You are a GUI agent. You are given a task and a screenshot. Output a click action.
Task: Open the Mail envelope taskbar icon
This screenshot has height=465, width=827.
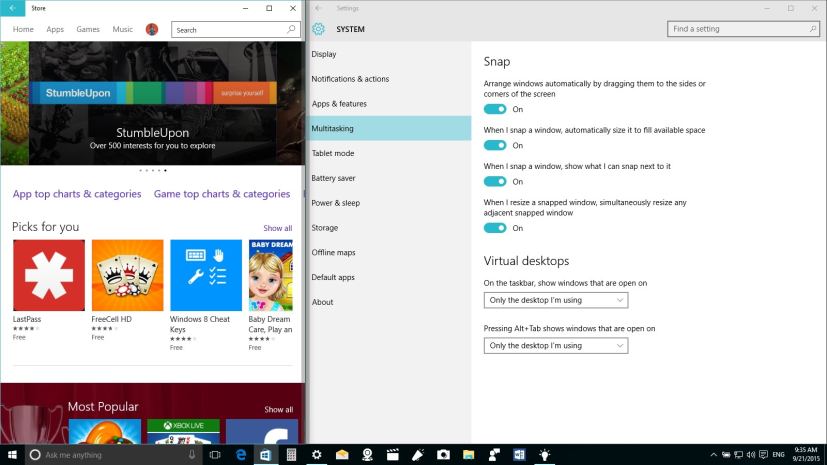(342, 454)
